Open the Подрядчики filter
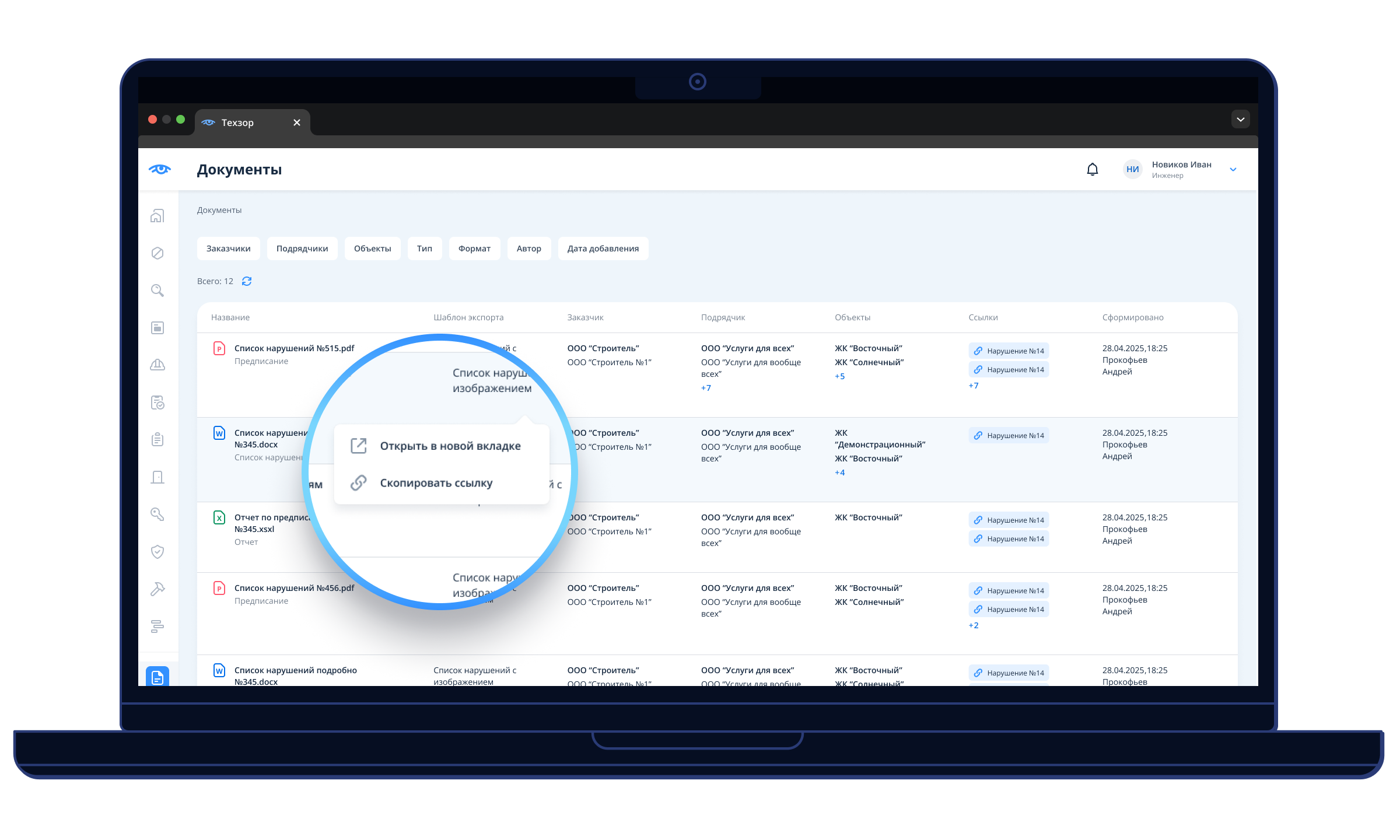The height and width of the screenshot is (840, 1400). (302, 249)
